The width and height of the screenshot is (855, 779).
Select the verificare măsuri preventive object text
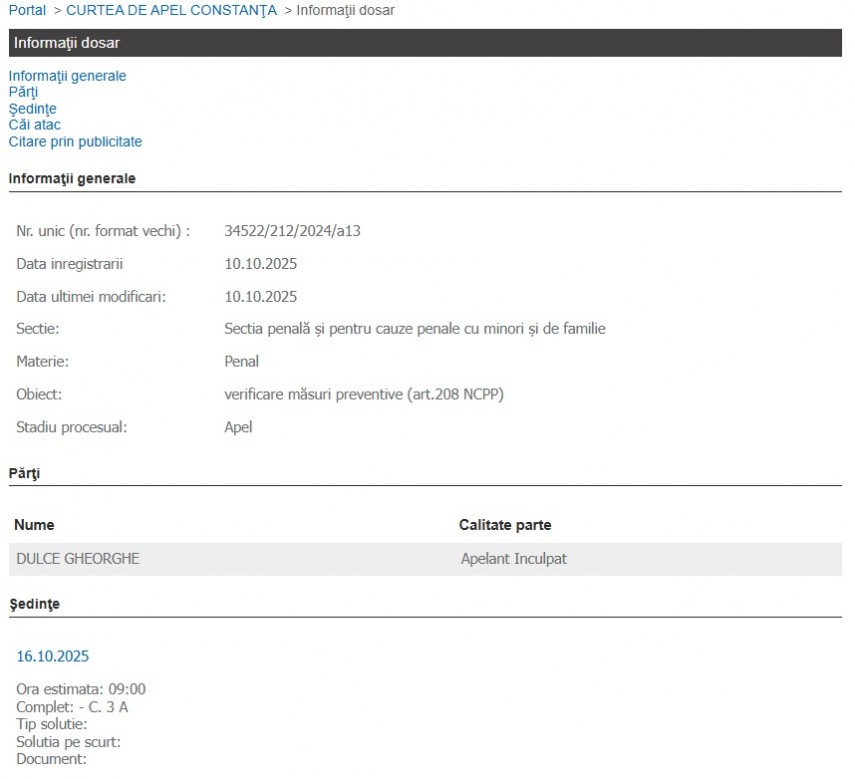click(x=364, y=395)
